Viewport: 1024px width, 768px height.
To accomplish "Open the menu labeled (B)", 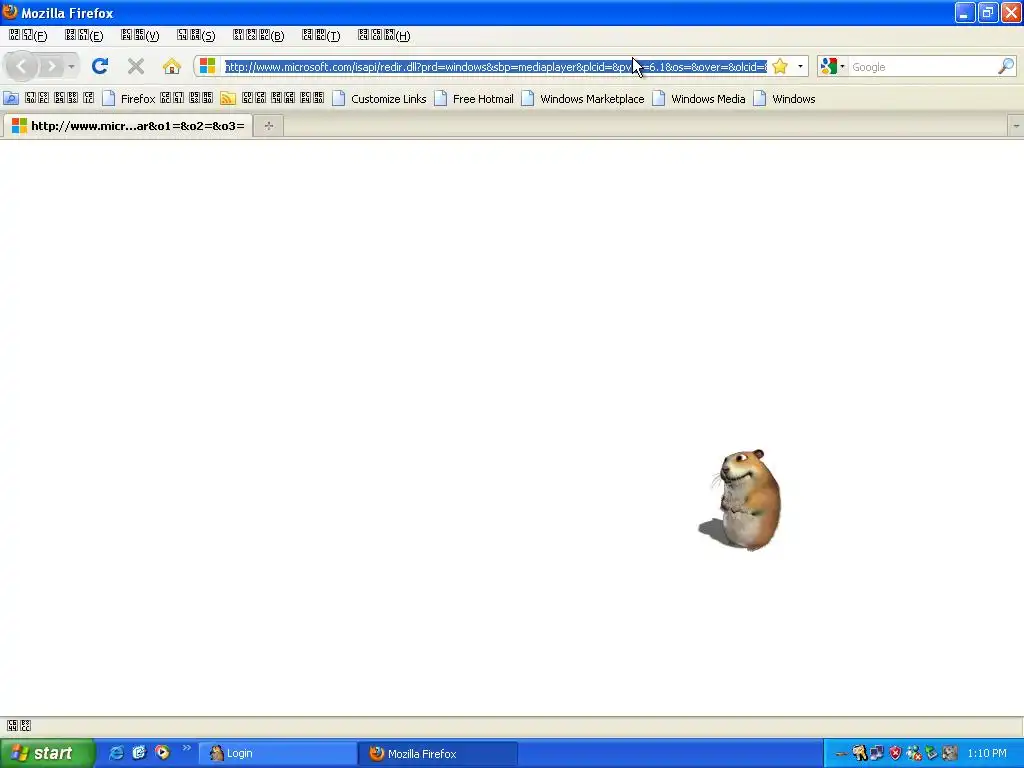I will [x=259, y=35].
